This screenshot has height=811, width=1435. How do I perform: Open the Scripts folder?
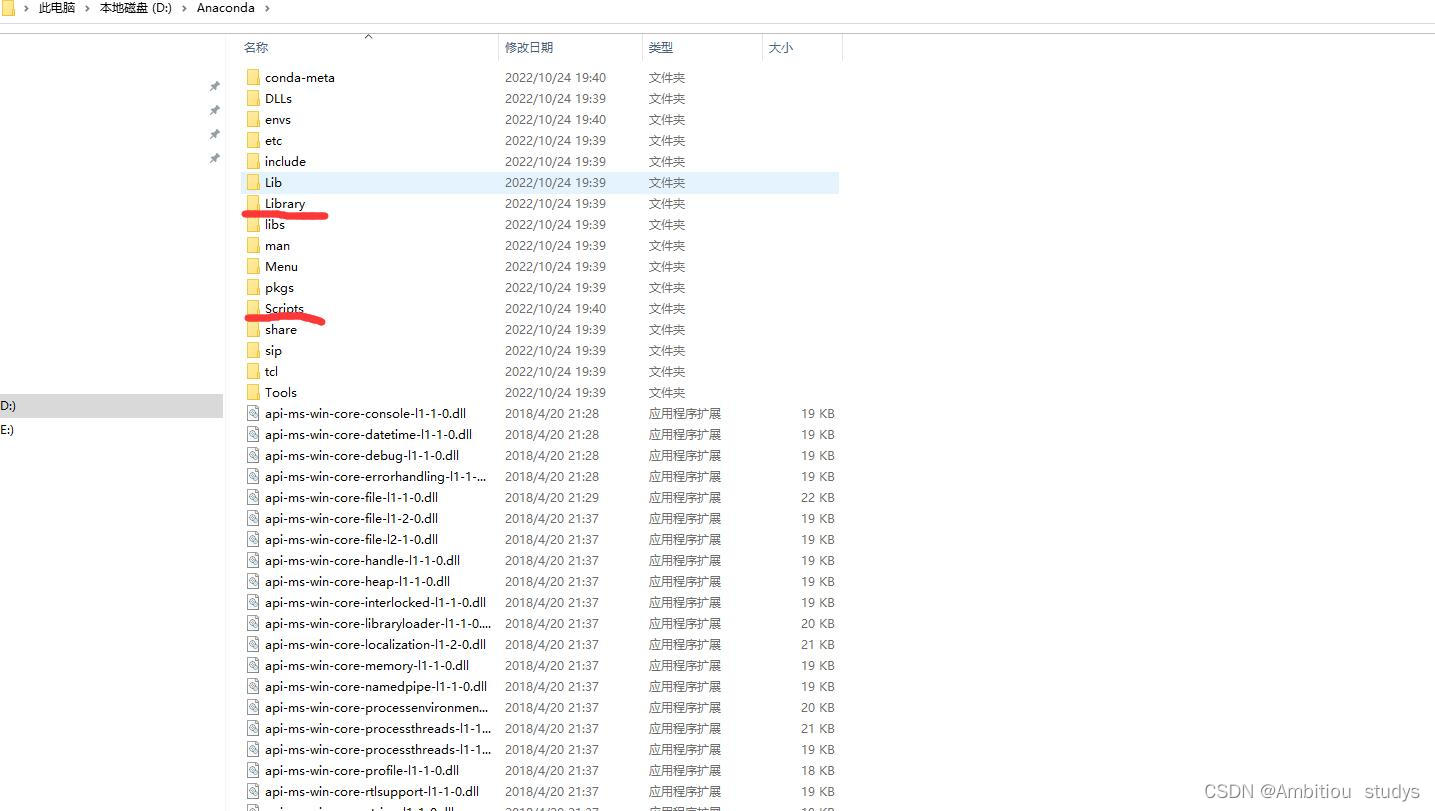coord(283,308)
